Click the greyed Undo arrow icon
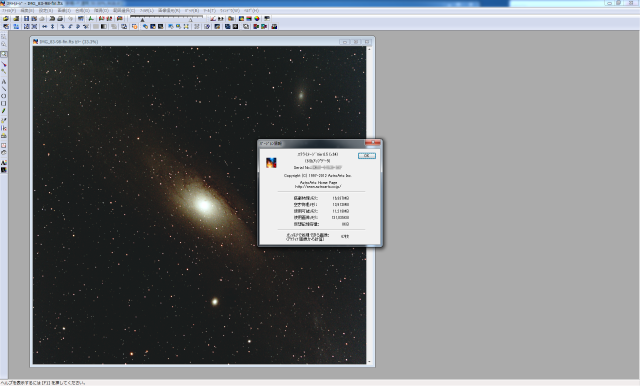 71,19
